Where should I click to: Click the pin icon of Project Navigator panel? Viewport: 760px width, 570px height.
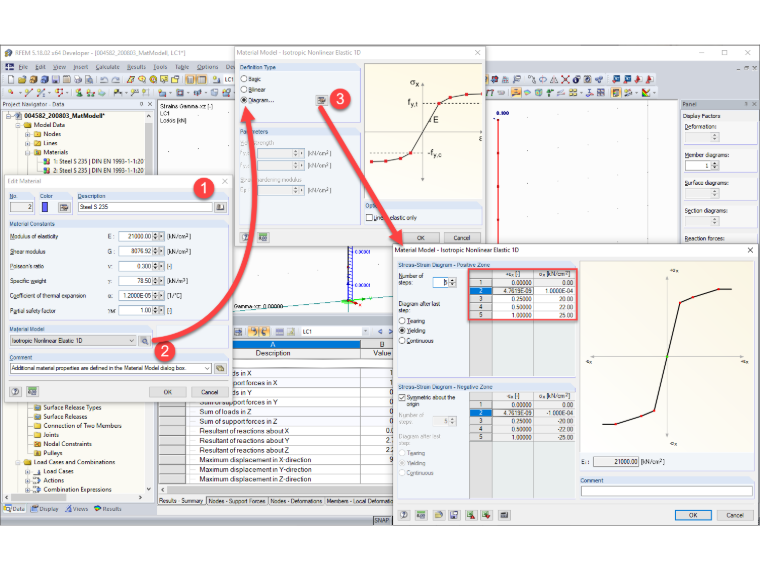coord(142,104)
